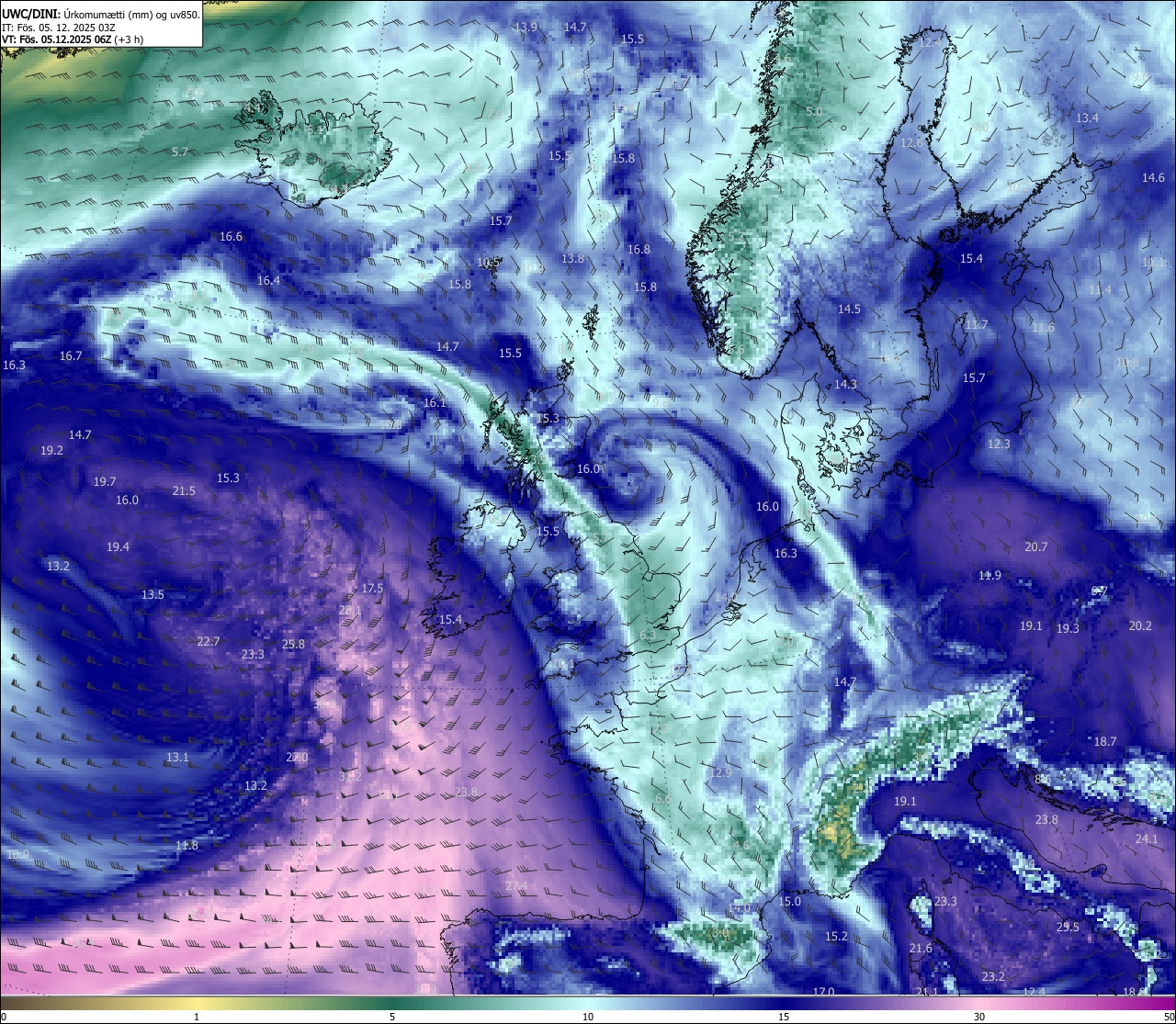Click the 18.7 value on the map
This screenshot has width=1176, height=1024.
[x=1105, y=742]
